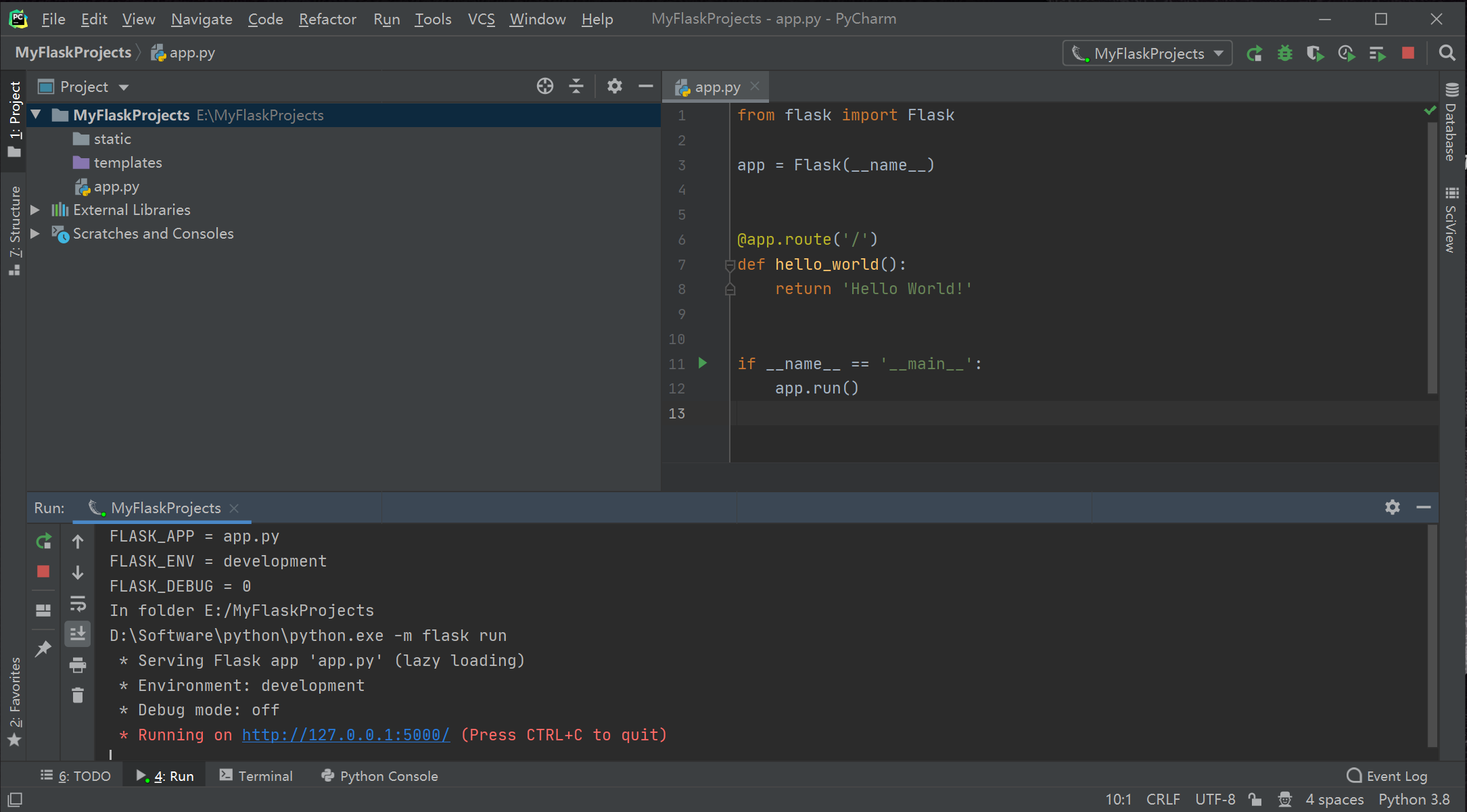Image resolution: width=1467 pixels, height=812 pixels.
Task: Change indent setting 4 spaces
Action: tap(1334, 800)
